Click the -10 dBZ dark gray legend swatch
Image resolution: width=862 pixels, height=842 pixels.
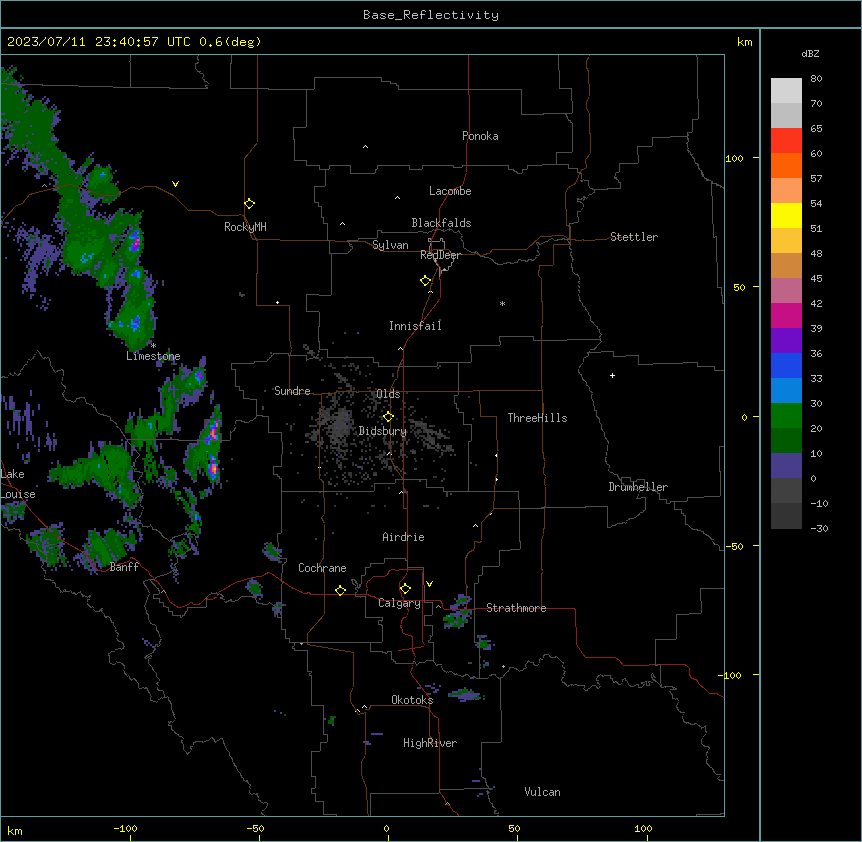(x=786, y=515)
